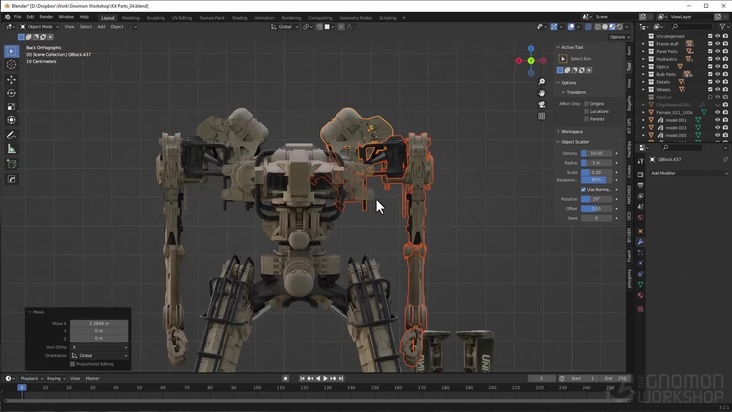732x412 pixels.
Task: Hide the Hydraulics collection in viewport
Action: (718, 59)
